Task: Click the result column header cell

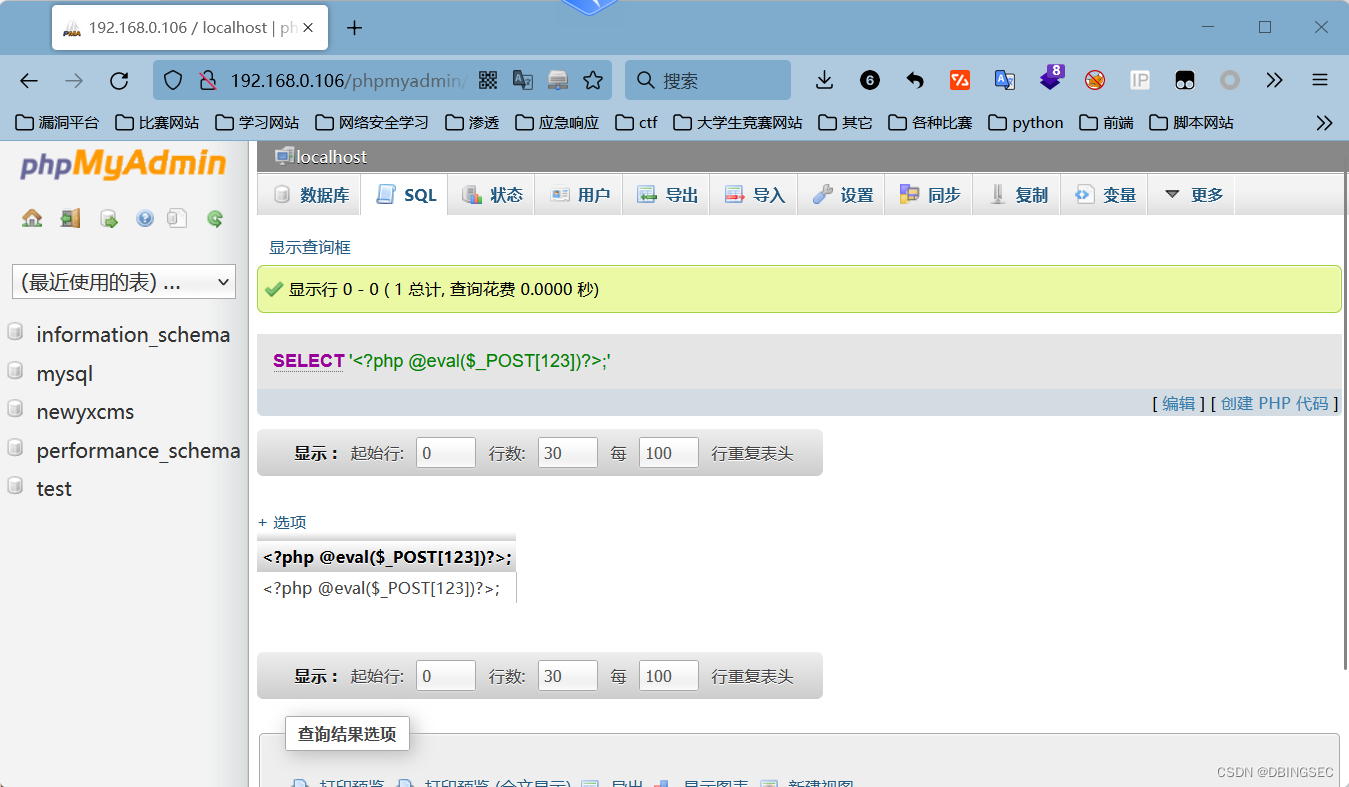Action: pyautogui.click(x=387, y=557)
